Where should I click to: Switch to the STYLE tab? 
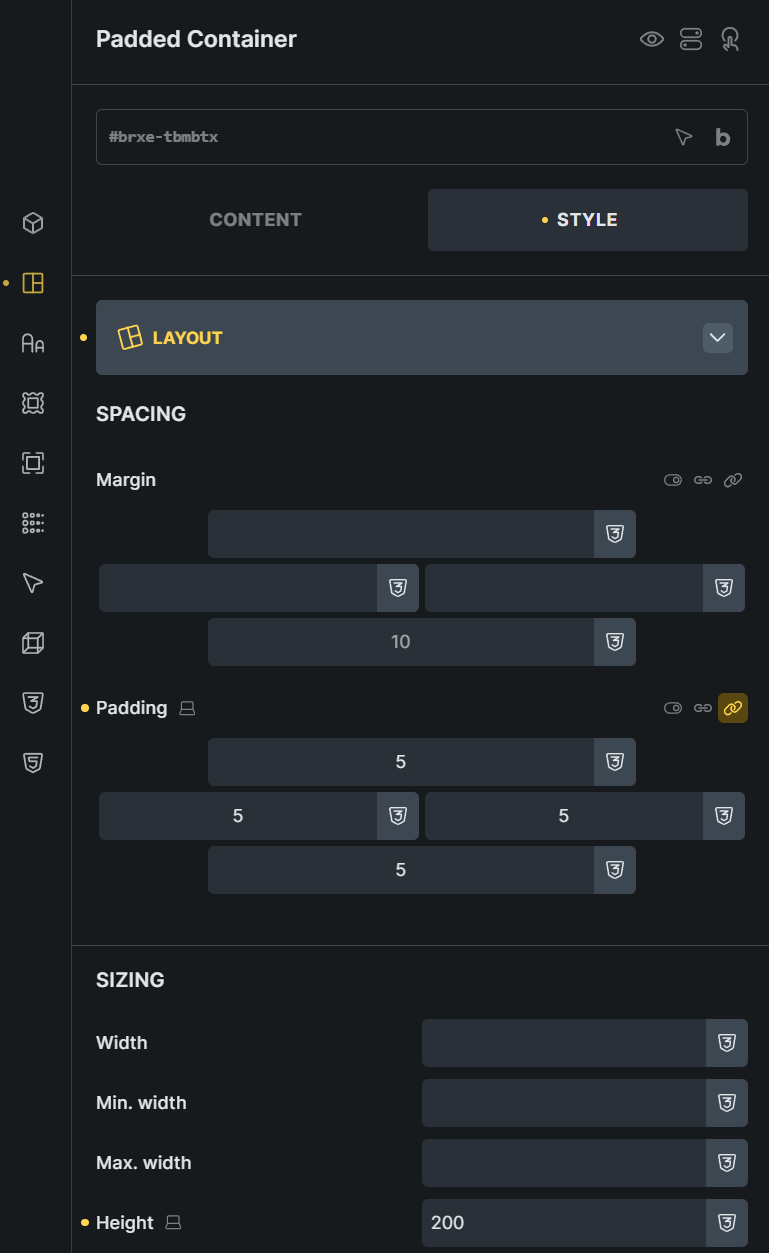[588, 220]
